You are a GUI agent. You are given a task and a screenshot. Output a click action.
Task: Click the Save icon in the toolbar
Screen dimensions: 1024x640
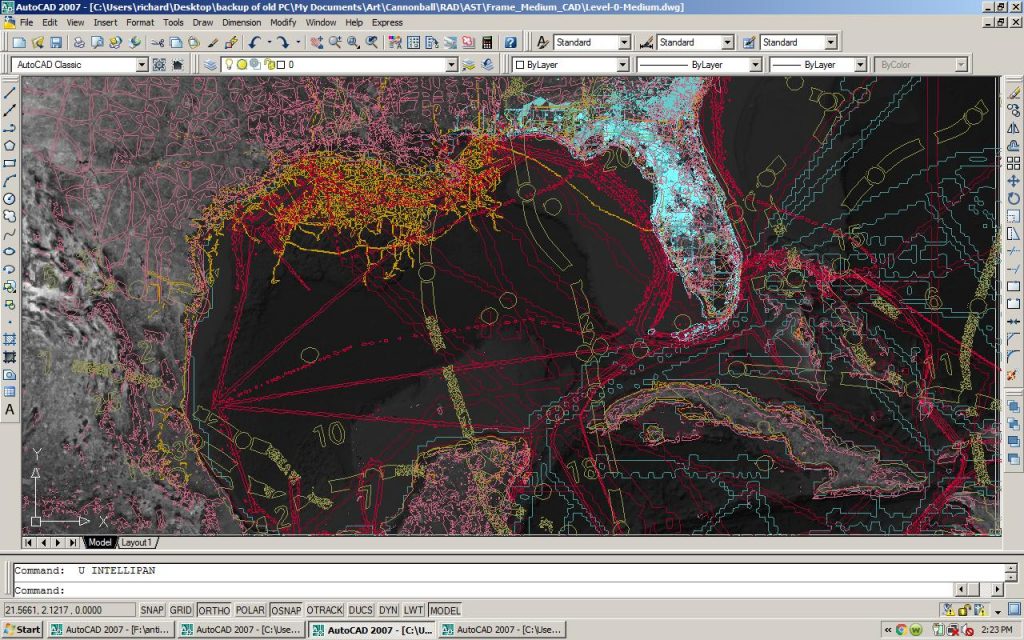[x=56, y=43]
